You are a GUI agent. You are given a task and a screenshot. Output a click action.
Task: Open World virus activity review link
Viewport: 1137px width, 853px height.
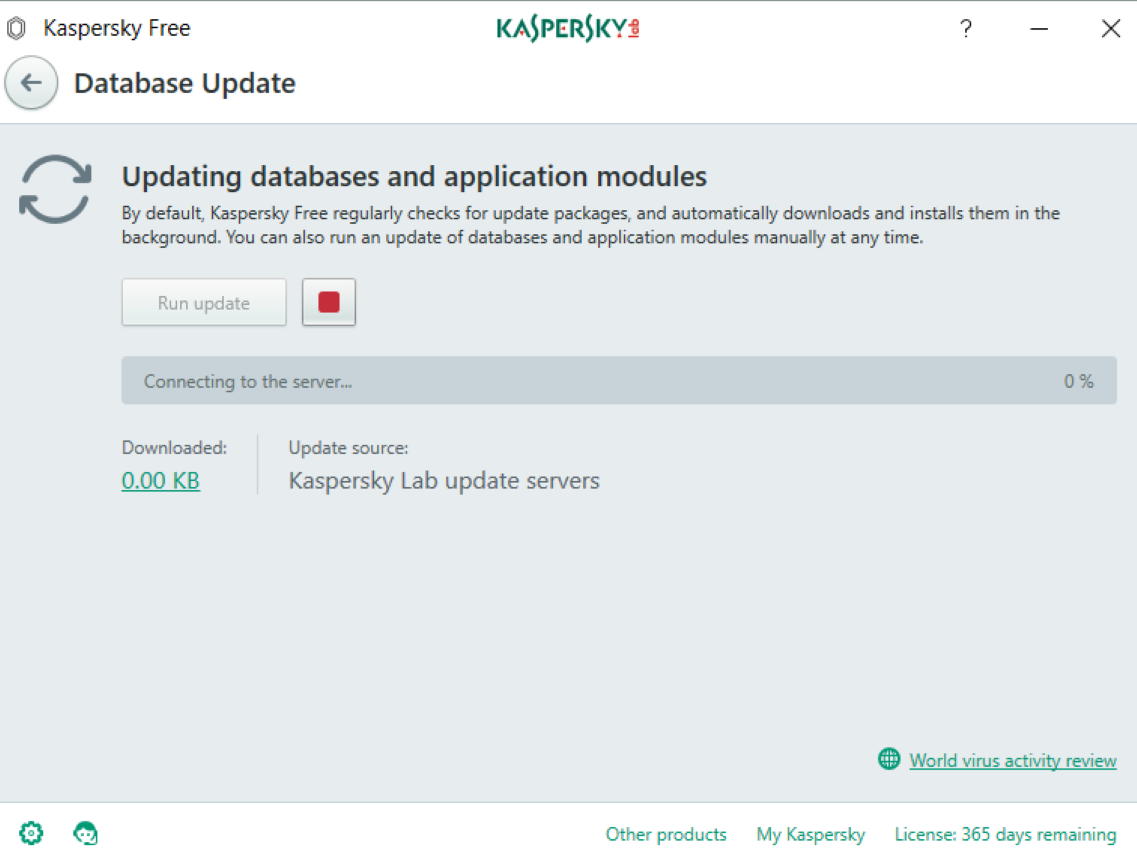point(1012,760)
